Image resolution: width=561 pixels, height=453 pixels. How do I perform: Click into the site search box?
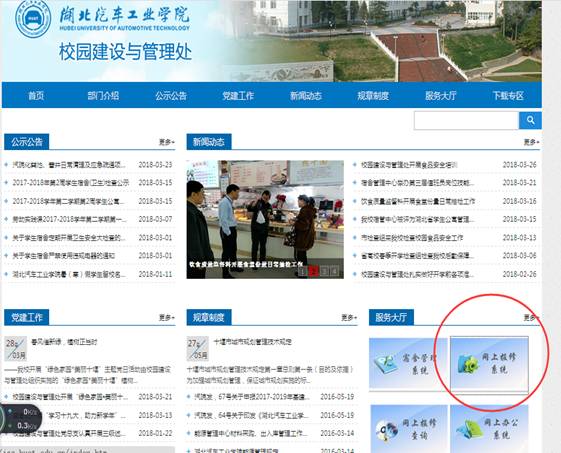click(x=466, y=120)
